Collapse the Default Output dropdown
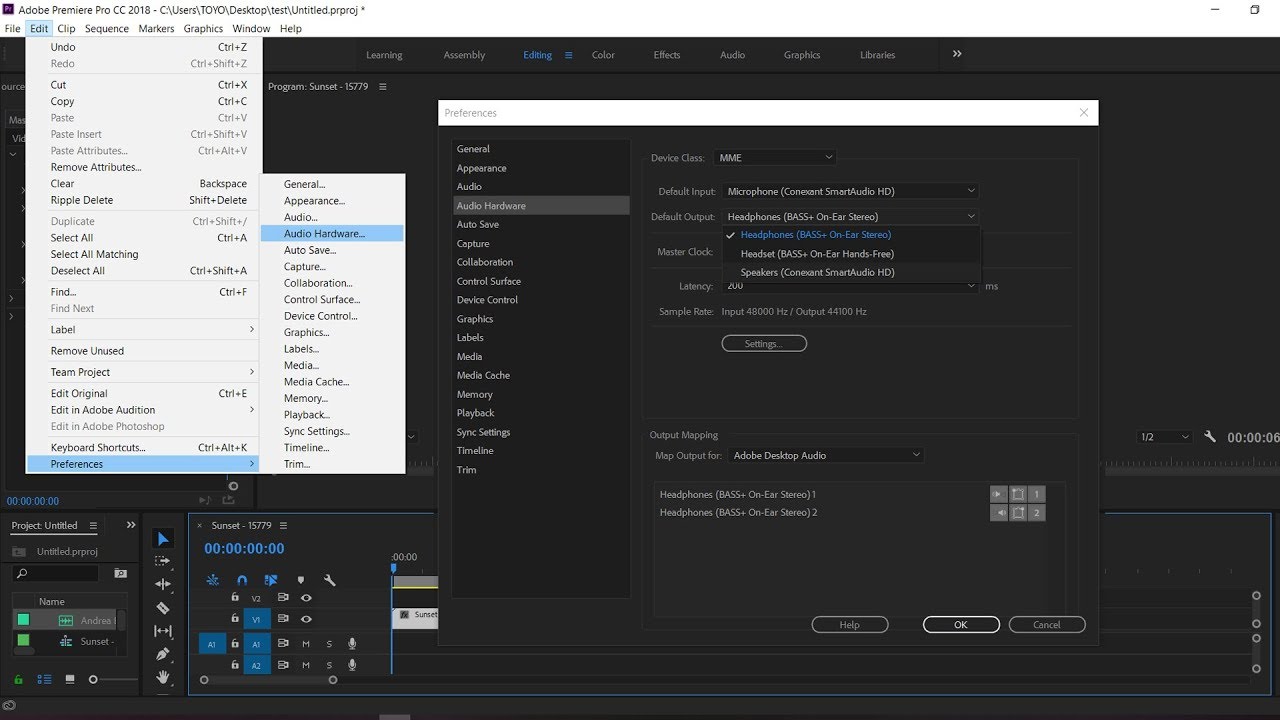The height and width of the screenshot is (720, 1280). 850,216
